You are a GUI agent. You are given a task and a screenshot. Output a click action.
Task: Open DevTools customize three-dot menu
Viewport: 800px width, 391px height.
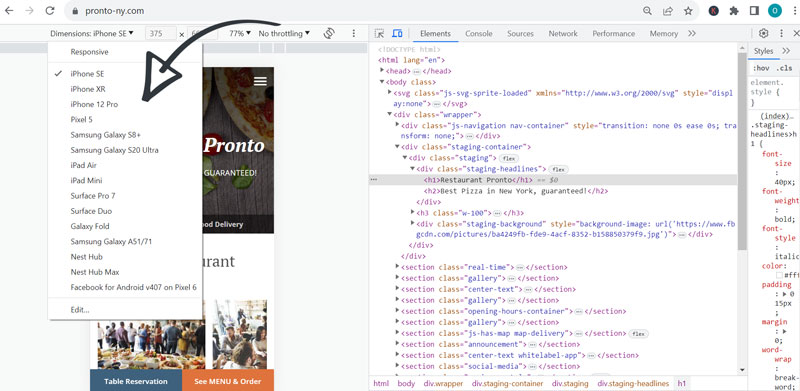coord(781,33)
